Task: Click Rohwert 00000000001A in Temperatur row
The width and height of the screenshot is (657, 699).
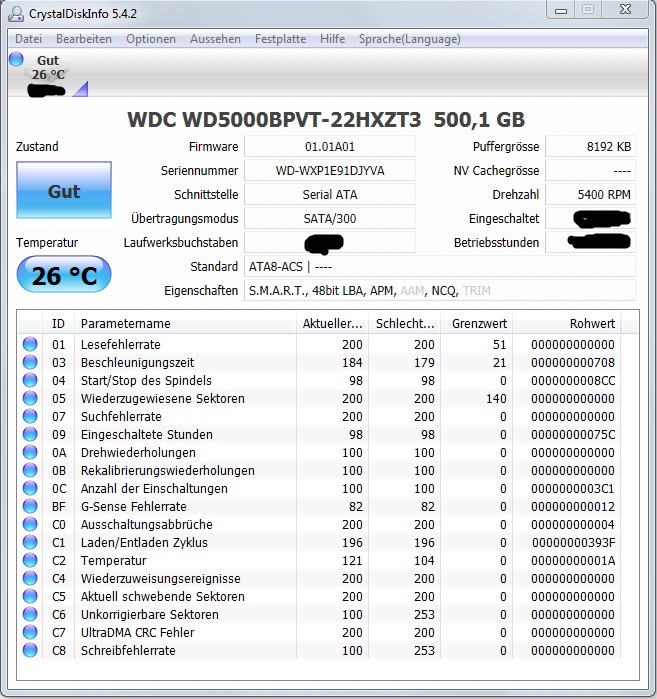Action: (x=573, y=560)
